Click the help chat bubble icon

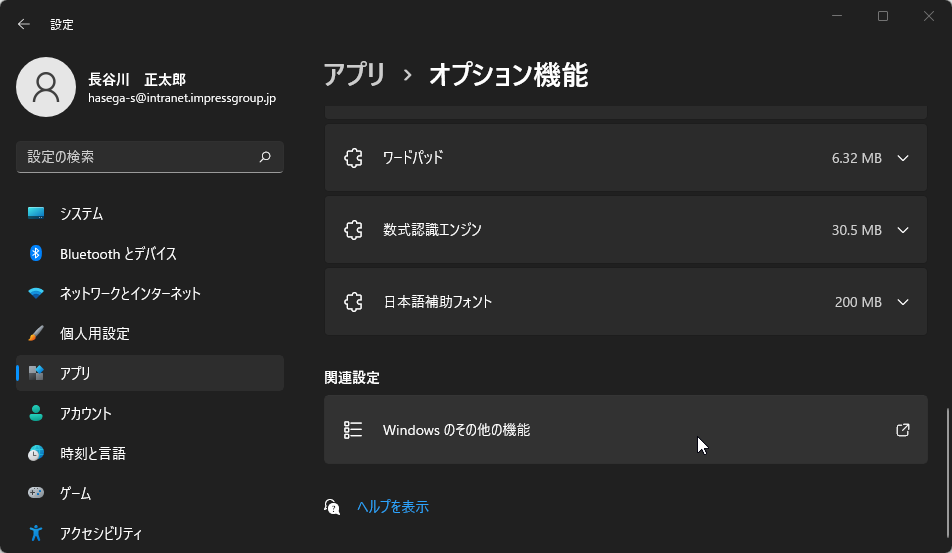click(332, 507)
